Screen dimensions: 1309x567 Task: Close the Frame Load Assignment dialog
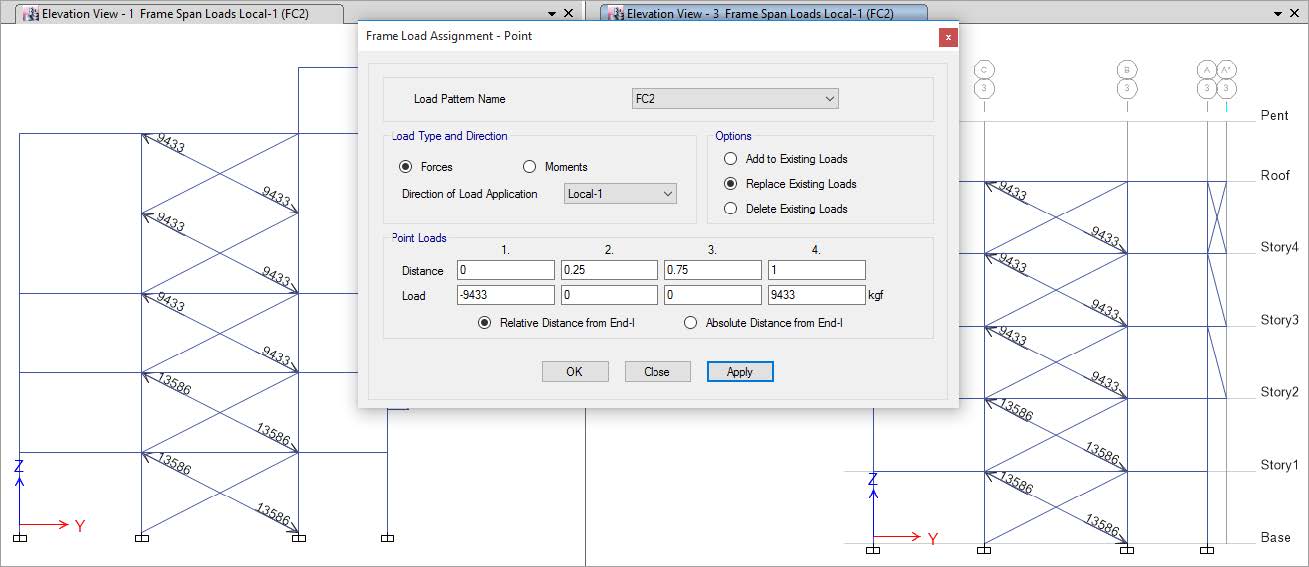coord(948,36)
